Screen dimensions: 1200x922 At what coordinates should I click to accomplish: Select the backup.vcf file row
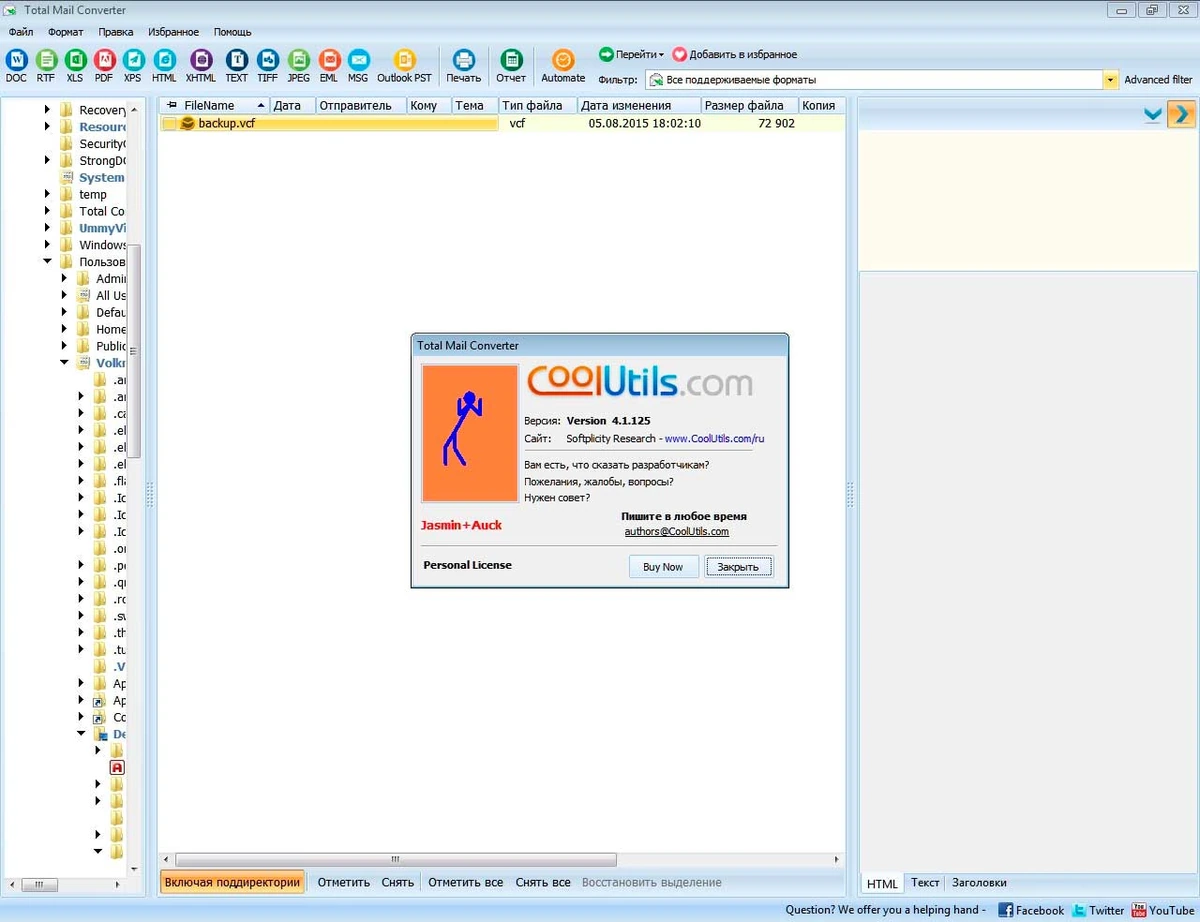pos(502,124)
